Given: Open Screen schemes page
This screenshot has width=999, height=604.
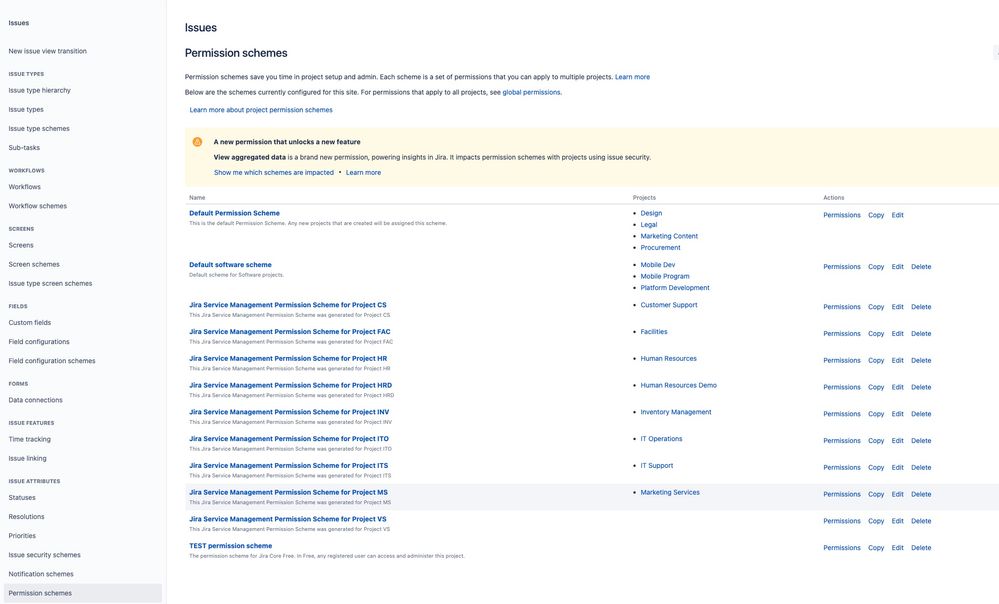Looking at the screenshot, I should click(x=34, y=264).
